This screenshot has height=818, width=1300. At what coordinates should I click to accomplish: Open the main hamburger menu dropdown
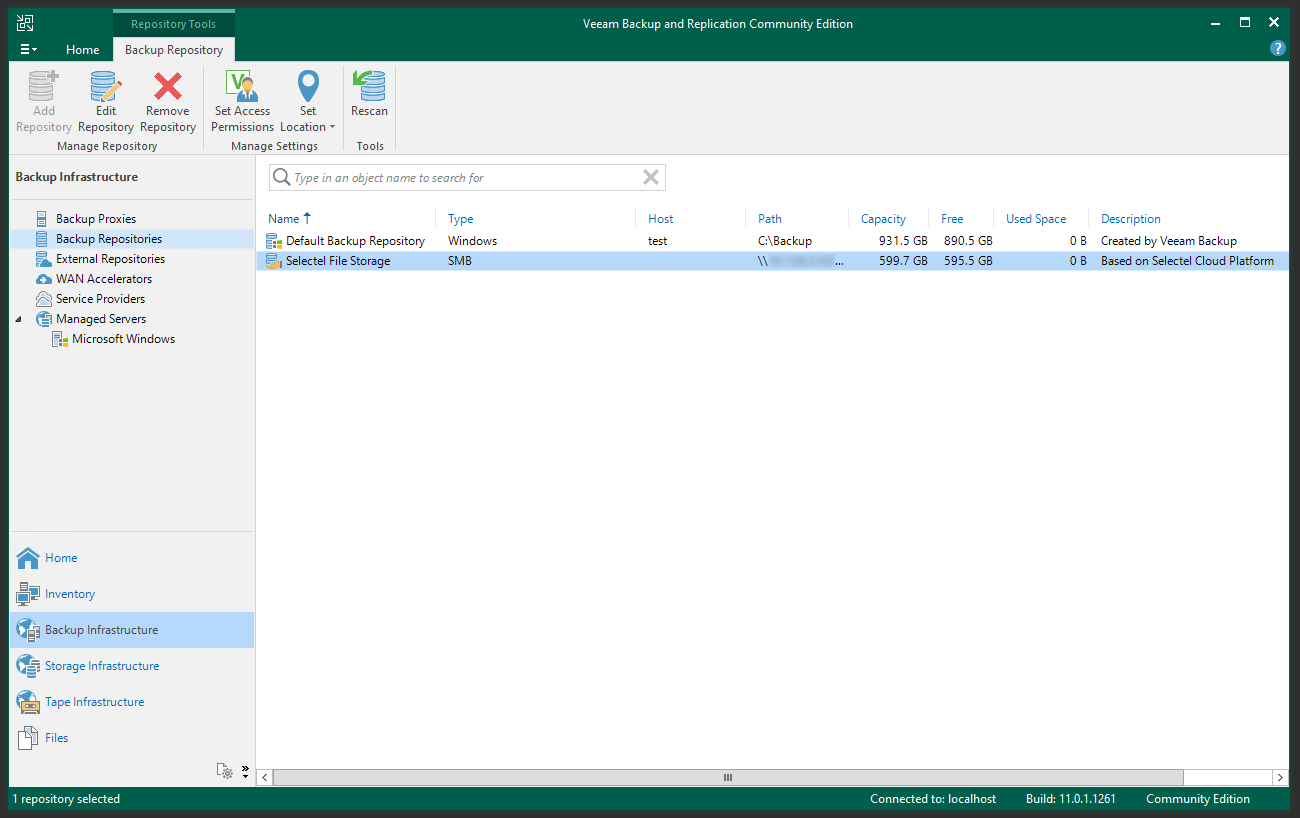(28, 49)
